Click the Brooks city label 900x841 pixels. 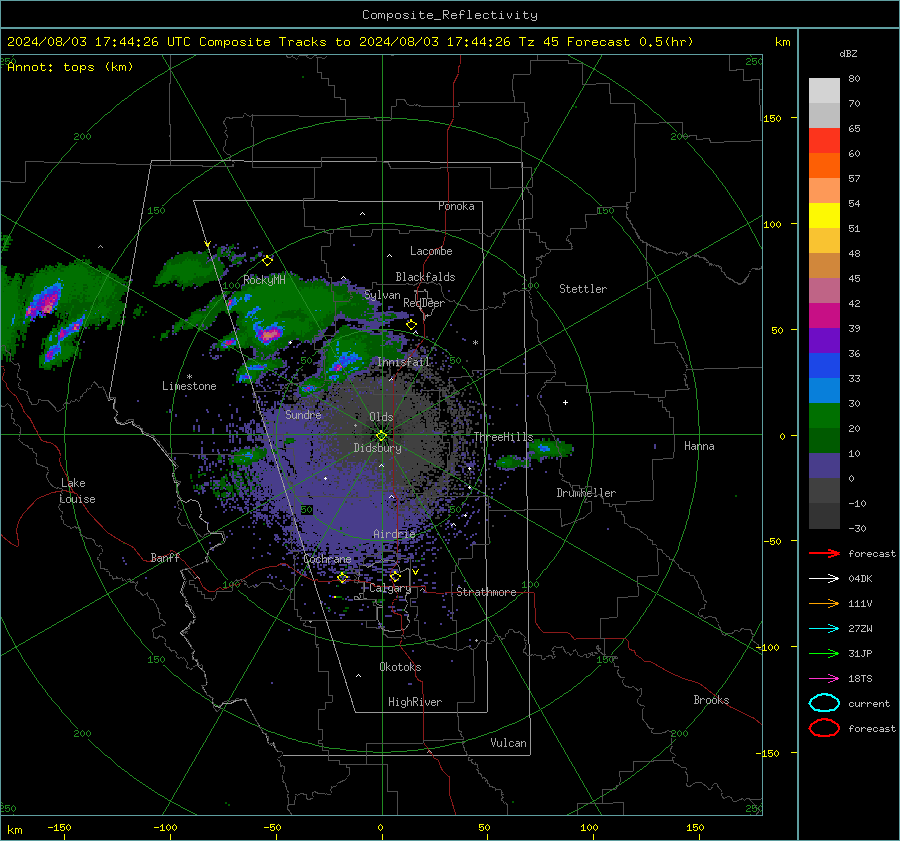click(711, 700)
